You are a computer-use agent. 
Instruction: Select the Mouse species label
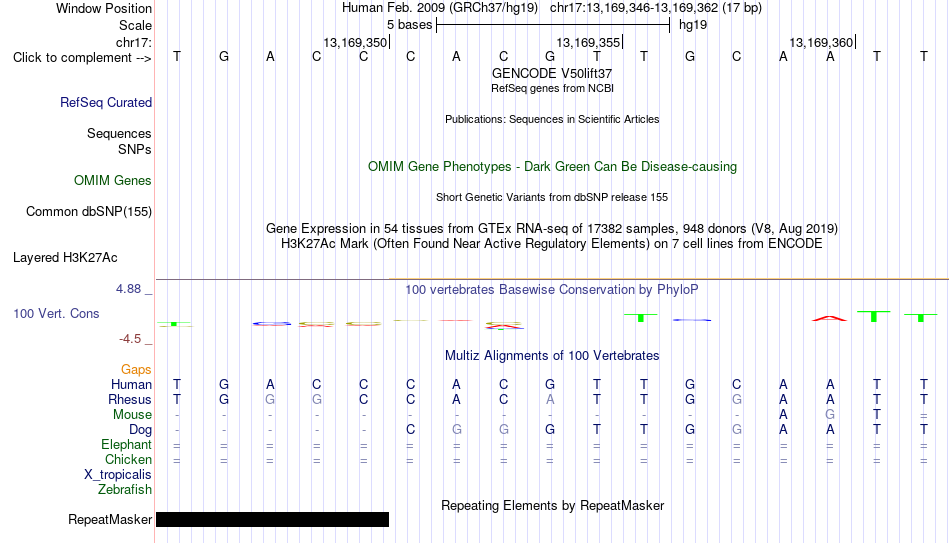132,415
